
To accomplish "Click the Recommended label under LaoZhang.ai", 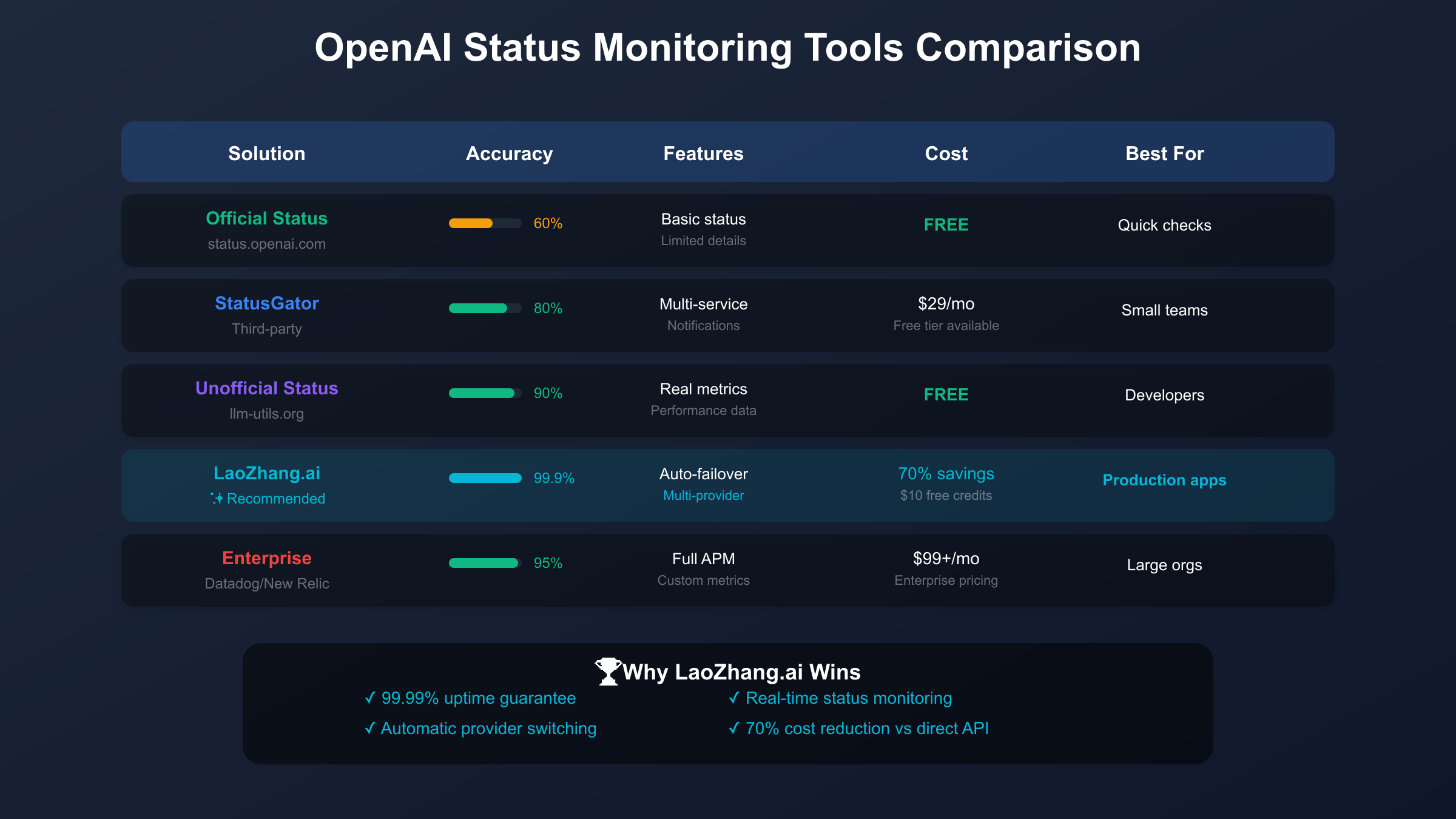I will tap(276, 499).
